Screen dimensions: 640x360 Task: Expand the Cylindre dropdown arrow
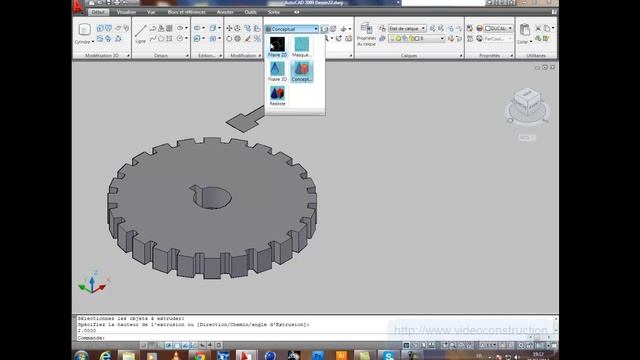[x=93, y=42]
